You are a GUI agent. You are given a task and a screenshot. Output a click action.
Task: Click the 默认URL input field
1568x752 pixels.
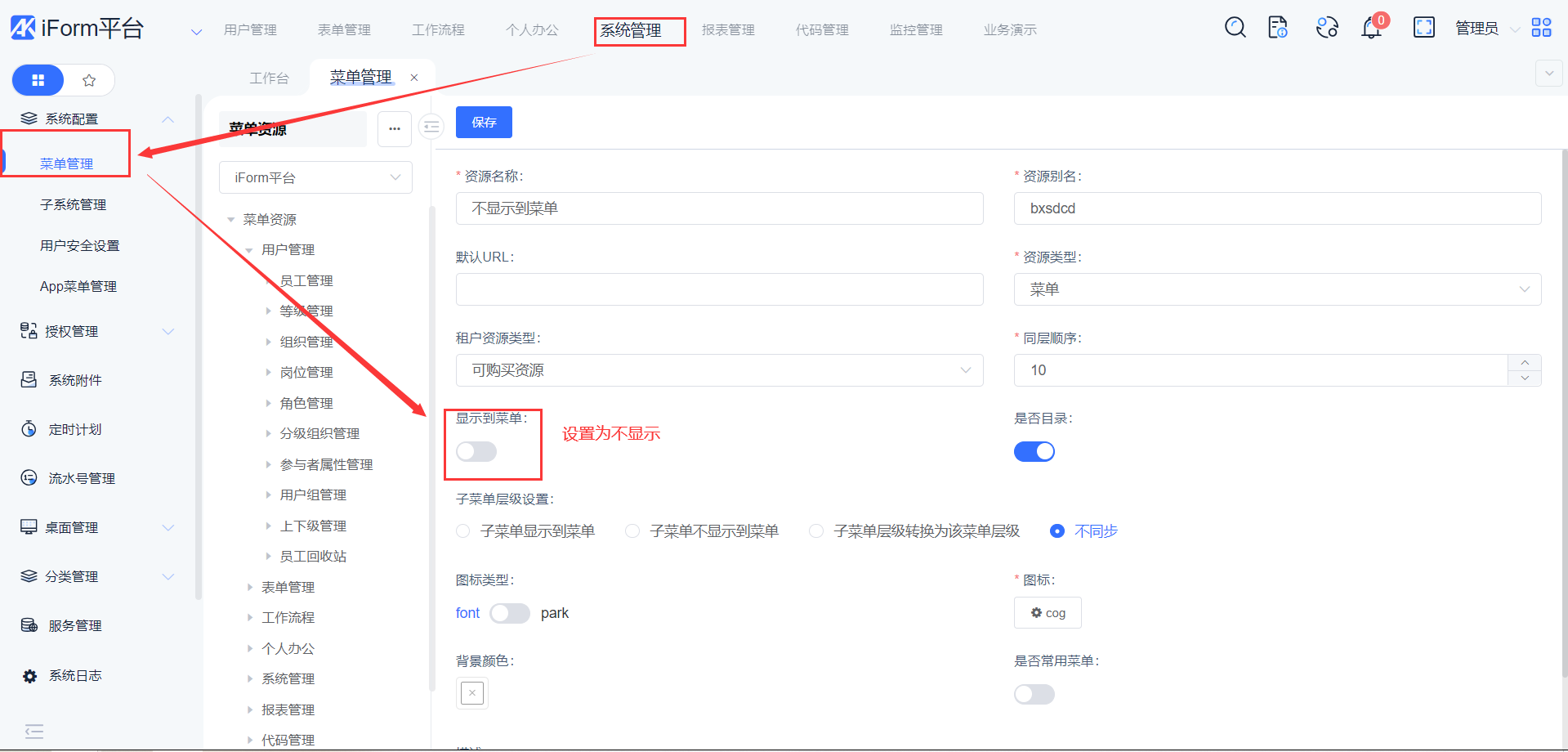tap(719, 289)
